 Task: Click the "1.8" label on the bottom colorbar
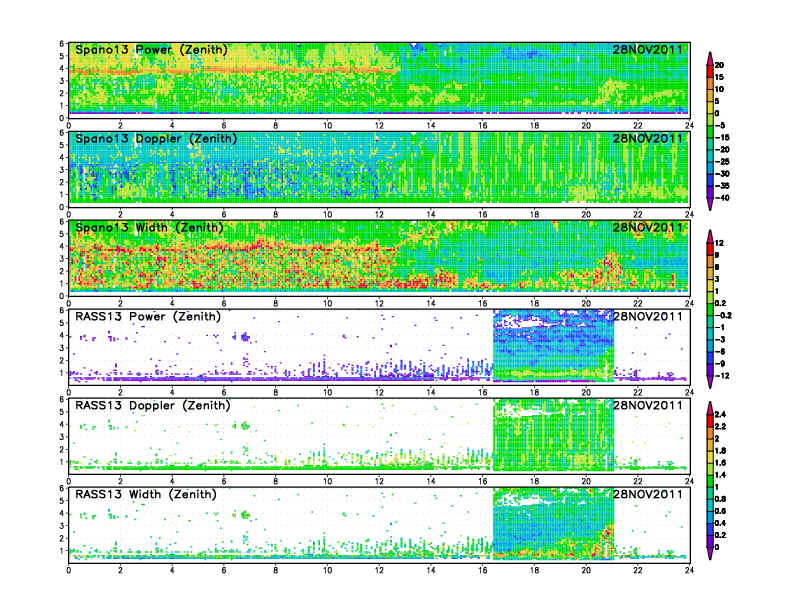coord(721,451)
